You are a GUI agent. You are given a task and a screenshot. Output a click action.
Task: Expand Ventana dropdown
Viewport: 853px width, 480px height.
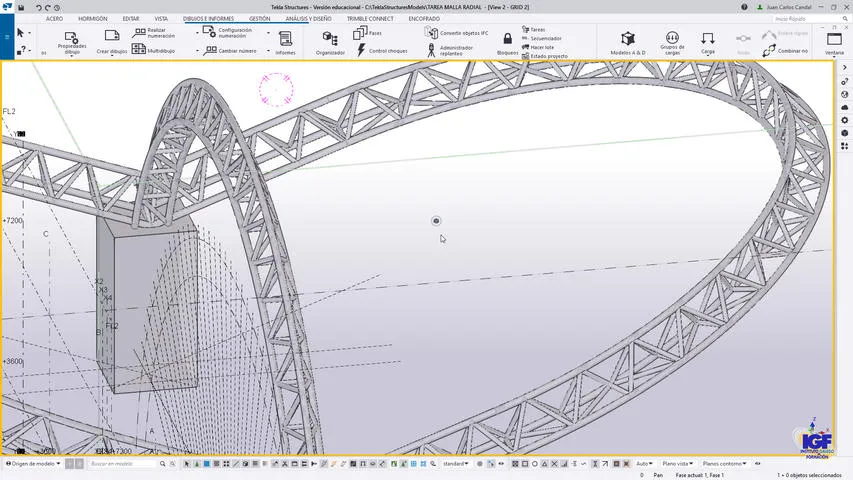coord(834,56)
